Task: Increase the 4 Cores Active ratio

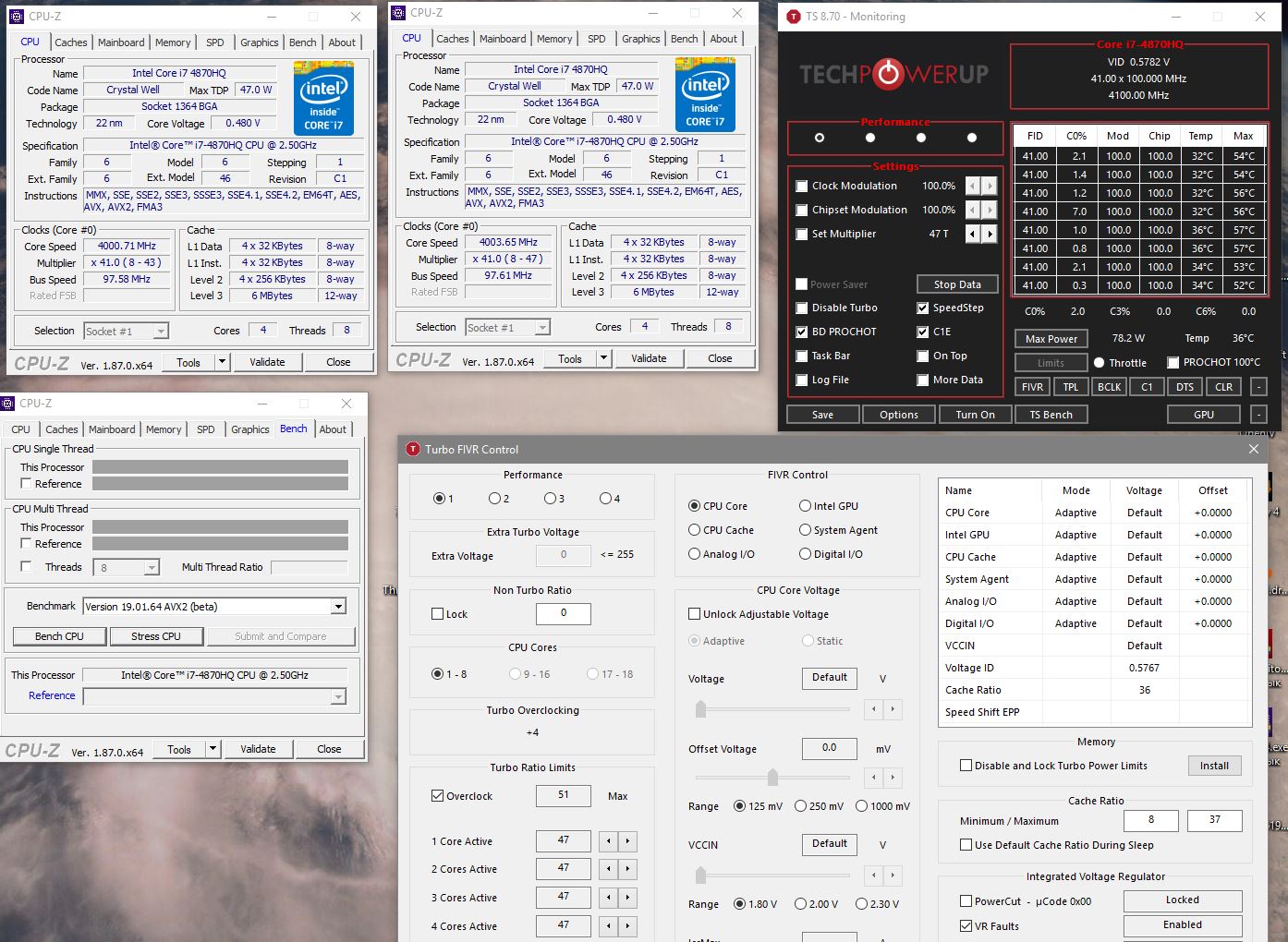Action: [x=627, y=925]
